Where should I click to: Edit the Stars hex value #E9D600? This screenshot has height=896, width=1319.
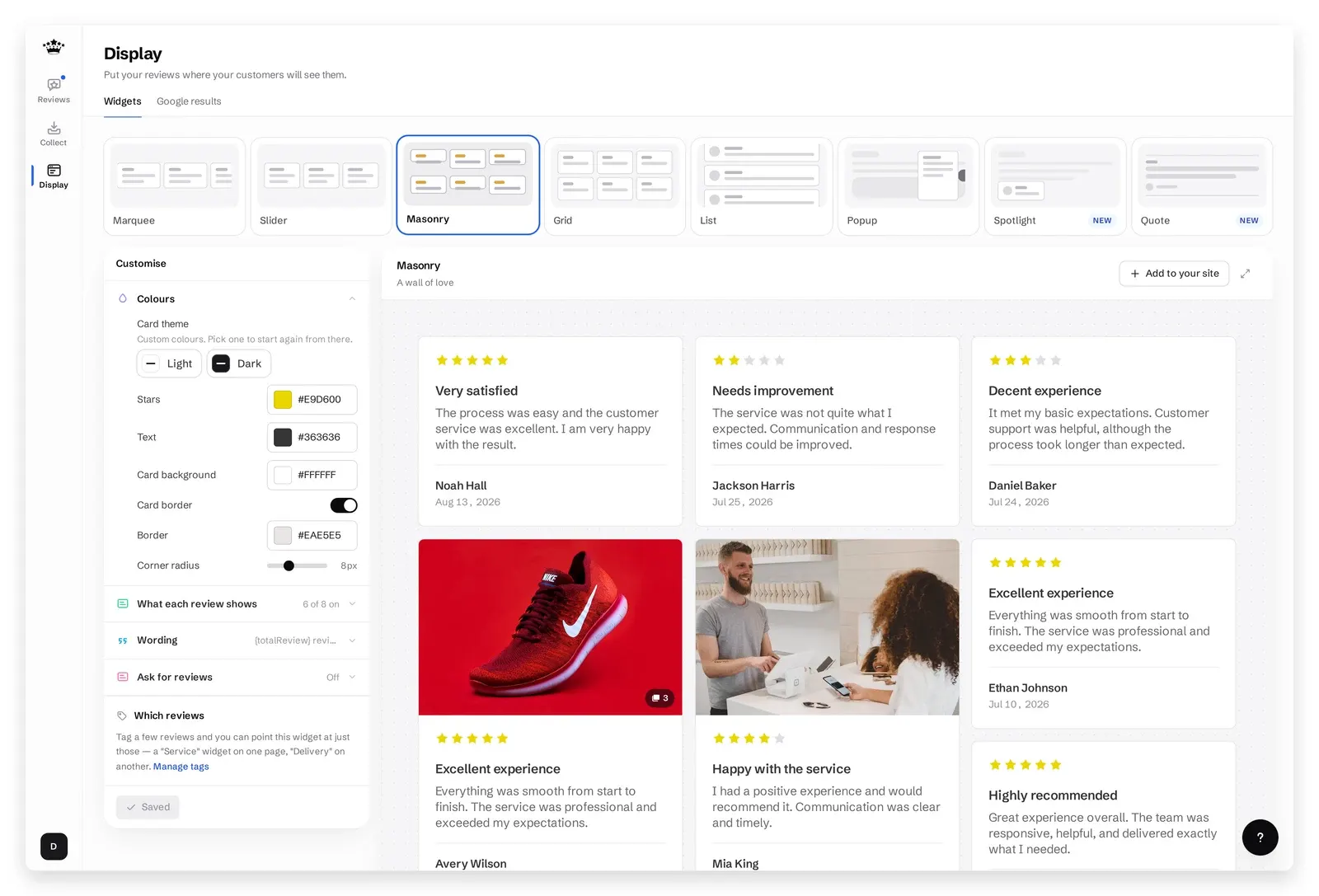320,400
